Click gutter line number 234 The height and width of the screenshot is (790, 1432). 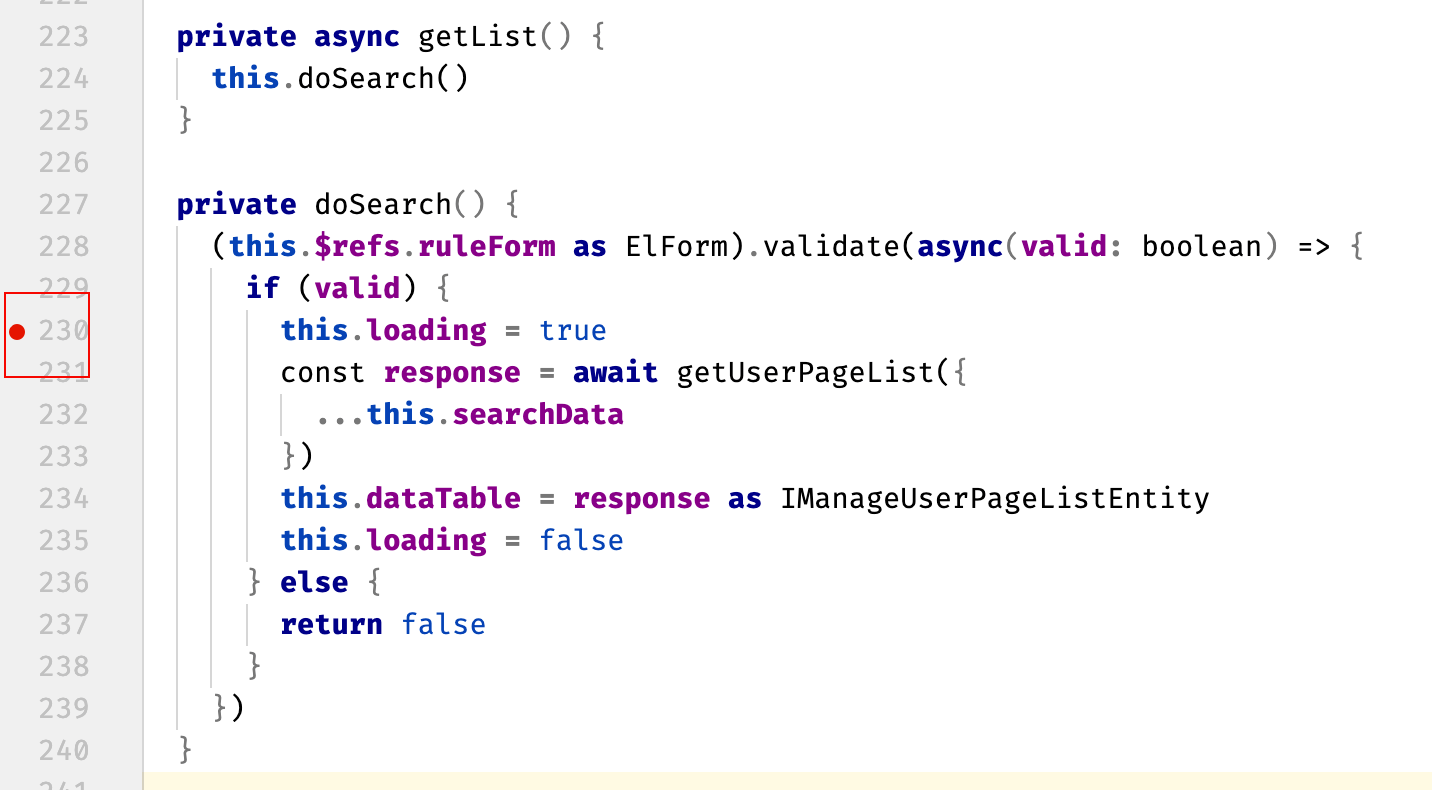(64, 499)
